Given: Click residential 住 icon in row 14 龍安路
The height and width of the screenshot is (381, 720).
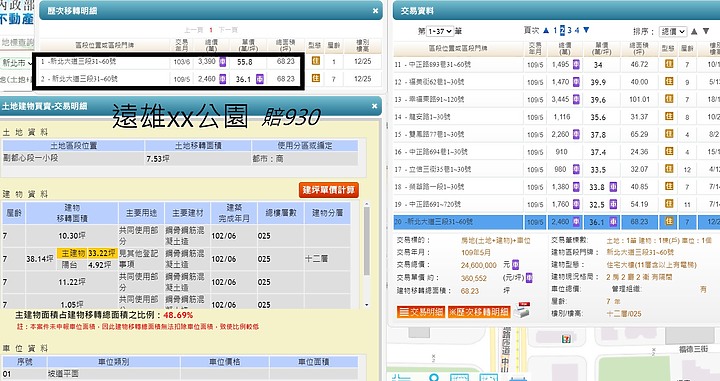Looking at the screenshot, I should point(669,117).
